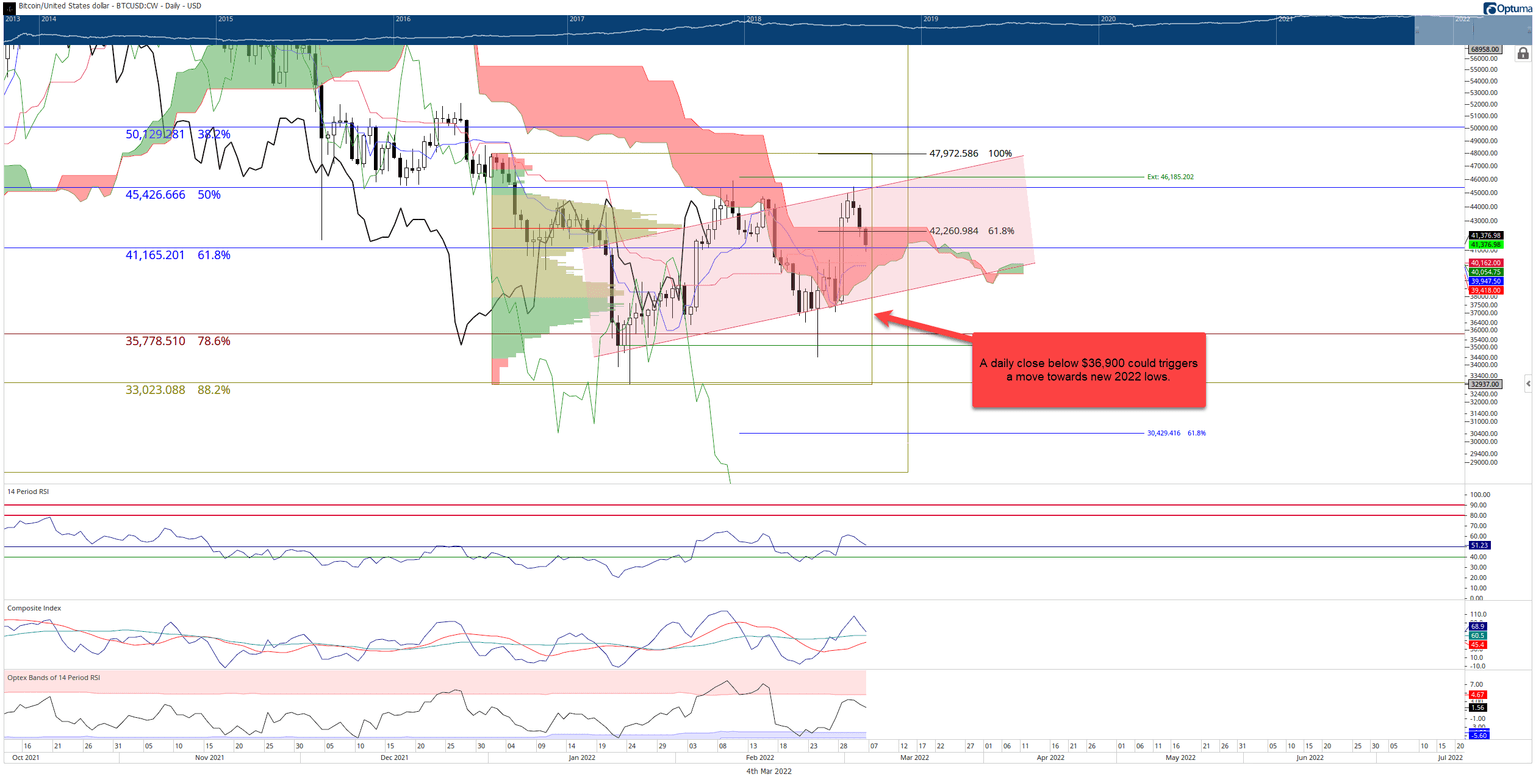Click the Dec 2021 label on the date axis
The height and width of the screenshot is (783, 1536).
(397, 758)
